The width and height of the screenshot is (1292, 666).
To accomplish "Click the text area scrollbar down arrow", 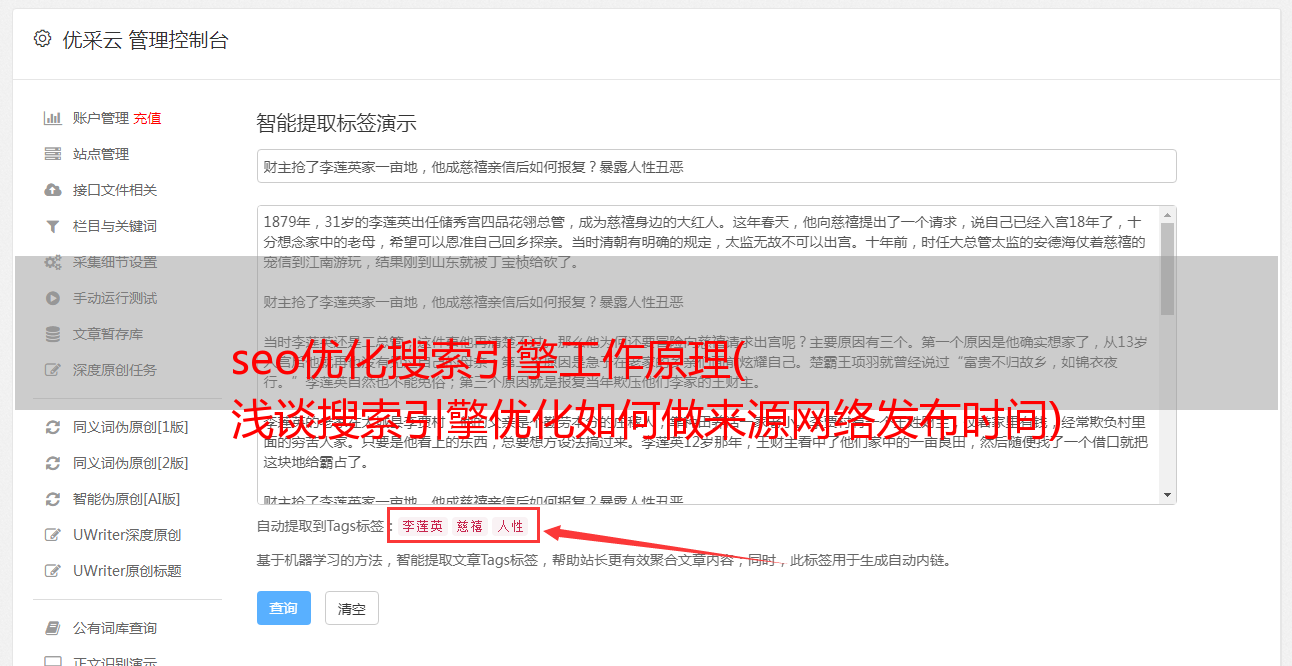I will point(1168,495).
